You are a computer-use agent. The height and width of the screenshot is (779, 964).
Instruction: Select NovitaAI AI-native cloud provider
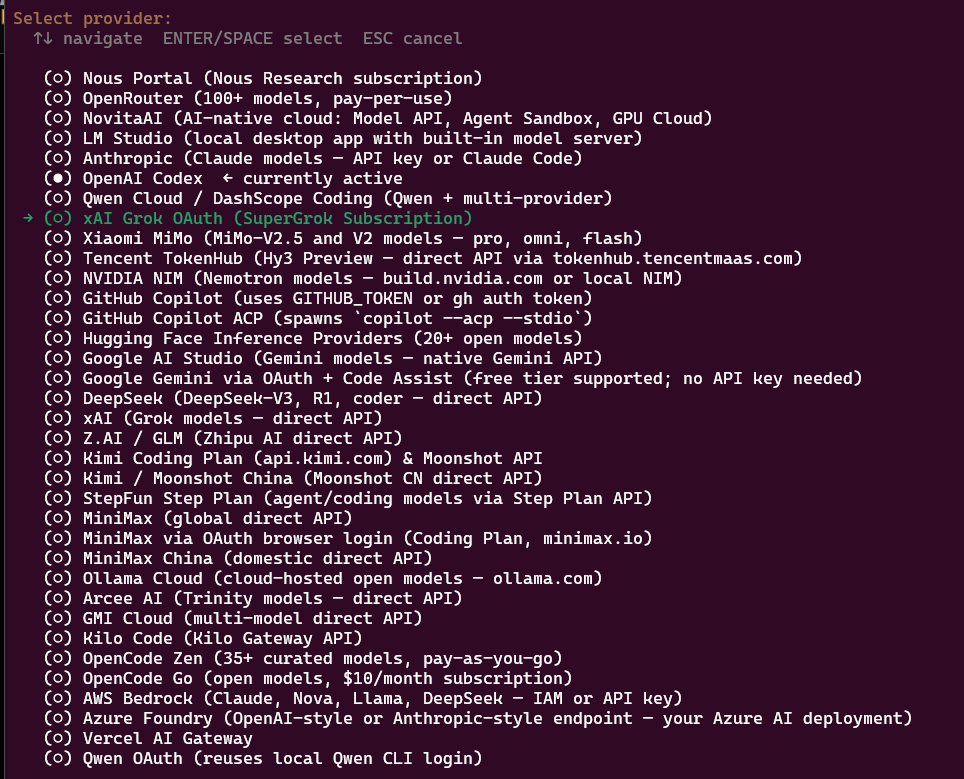[x=378, y=118]
